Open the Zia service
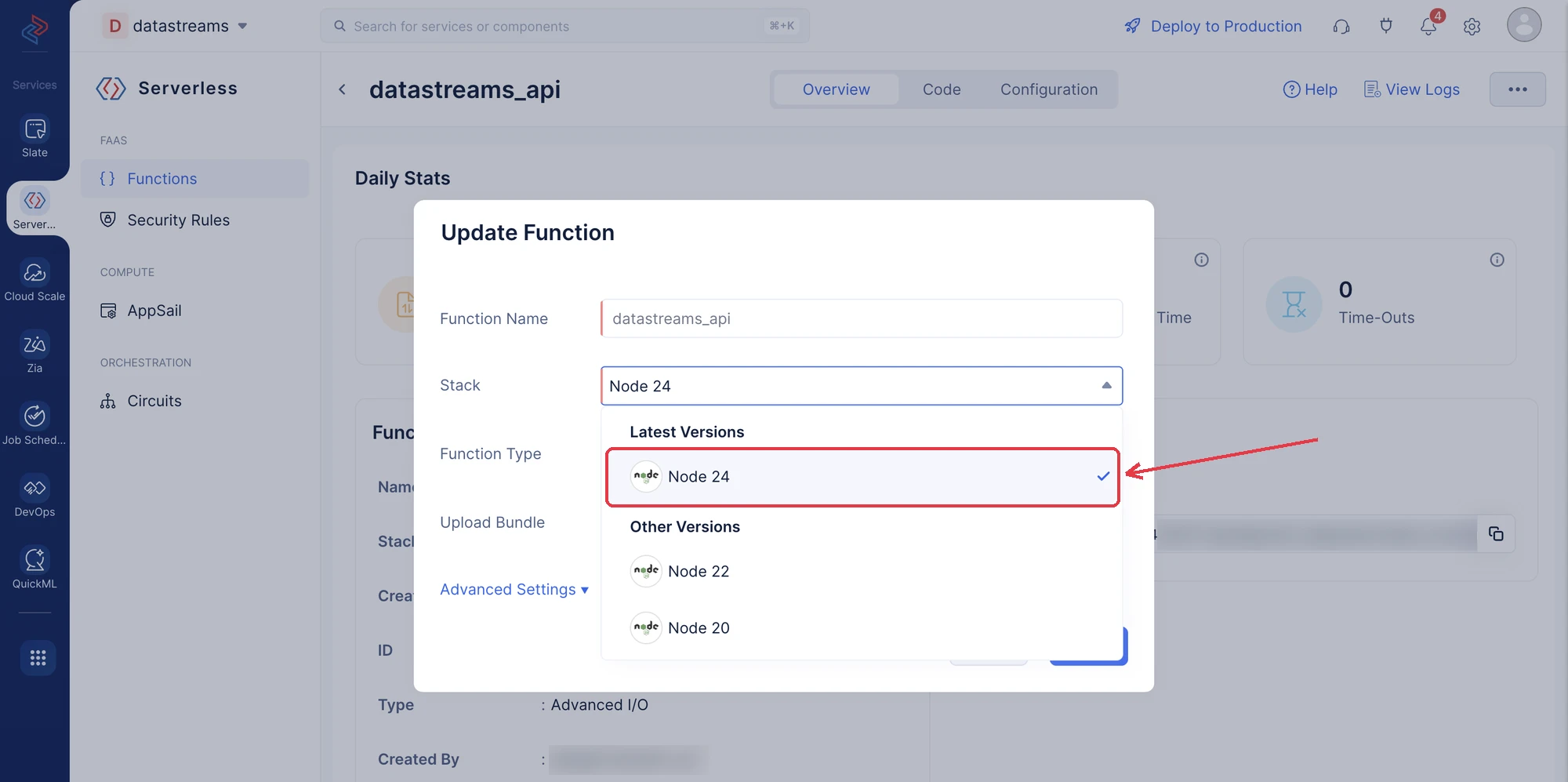1568x782 pixels. tap(34, 352)
